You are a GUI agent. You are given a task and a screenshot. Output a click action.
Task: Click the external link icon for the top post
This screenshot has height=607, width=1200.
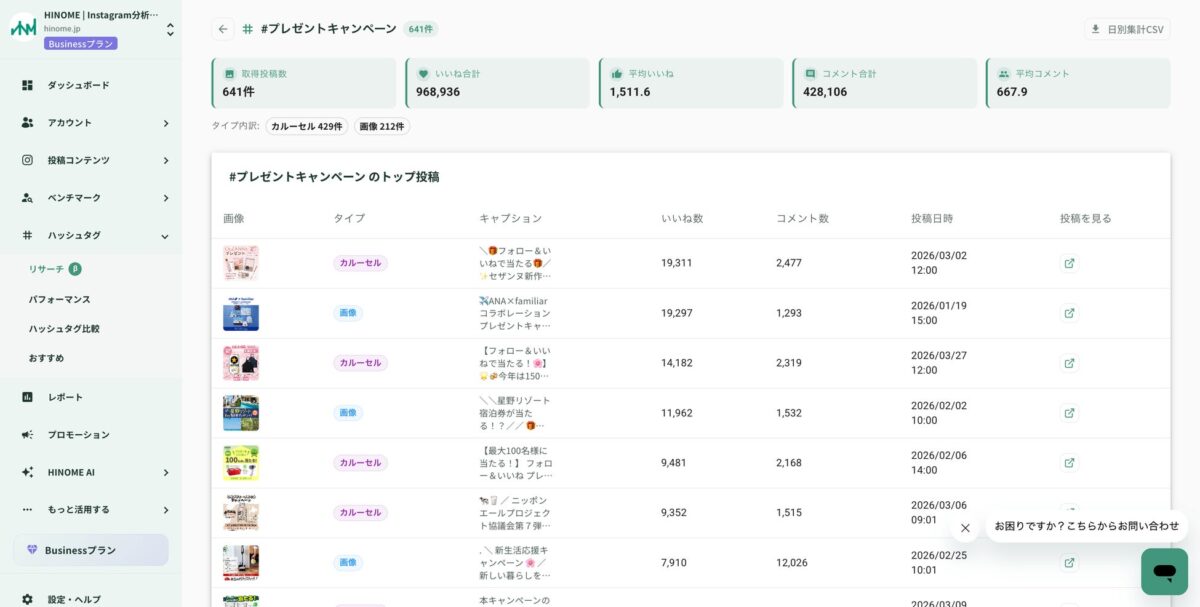(1069, 262)
